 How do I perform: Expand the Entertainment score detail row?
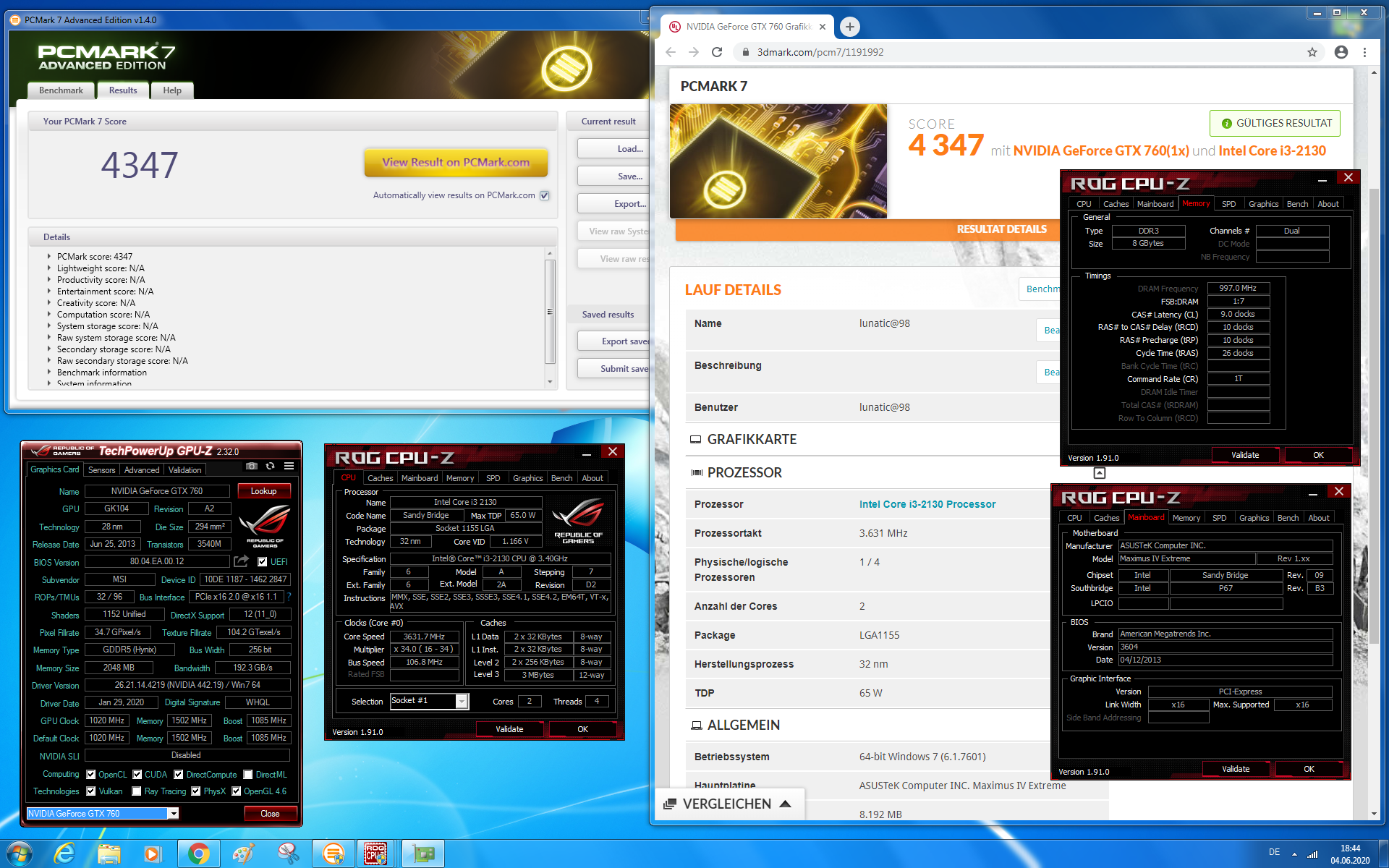[49, 291]
